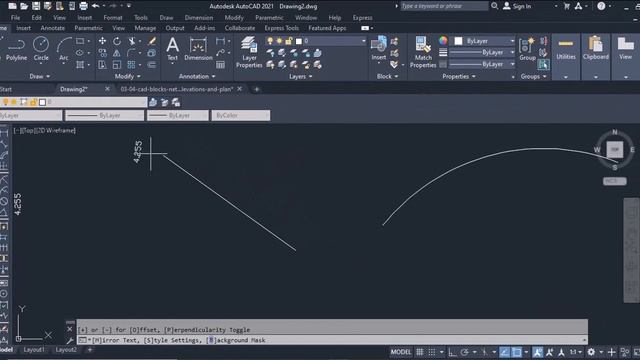
Task: Open the ByColor plot style dropdown
Action: tap(240, 116)
